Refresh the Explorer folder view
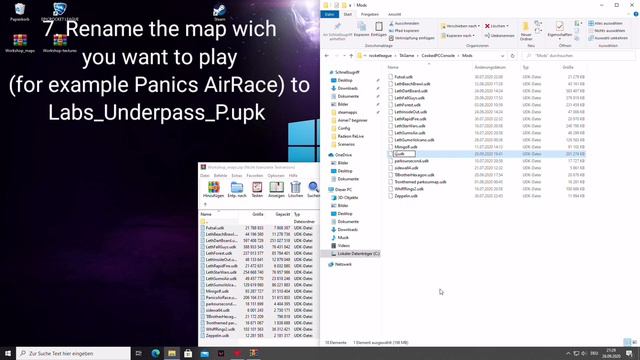 coord(513,56)
